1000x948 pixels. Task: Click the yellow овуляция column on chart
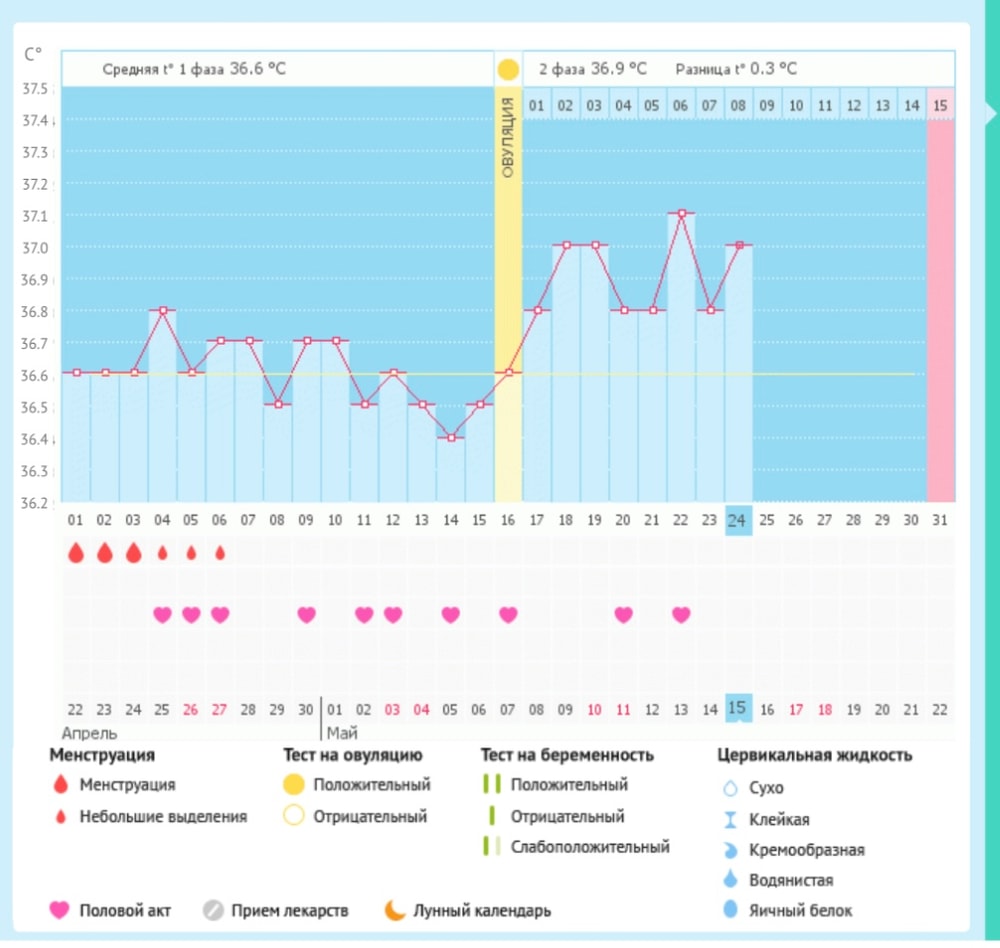click(508, 300)
